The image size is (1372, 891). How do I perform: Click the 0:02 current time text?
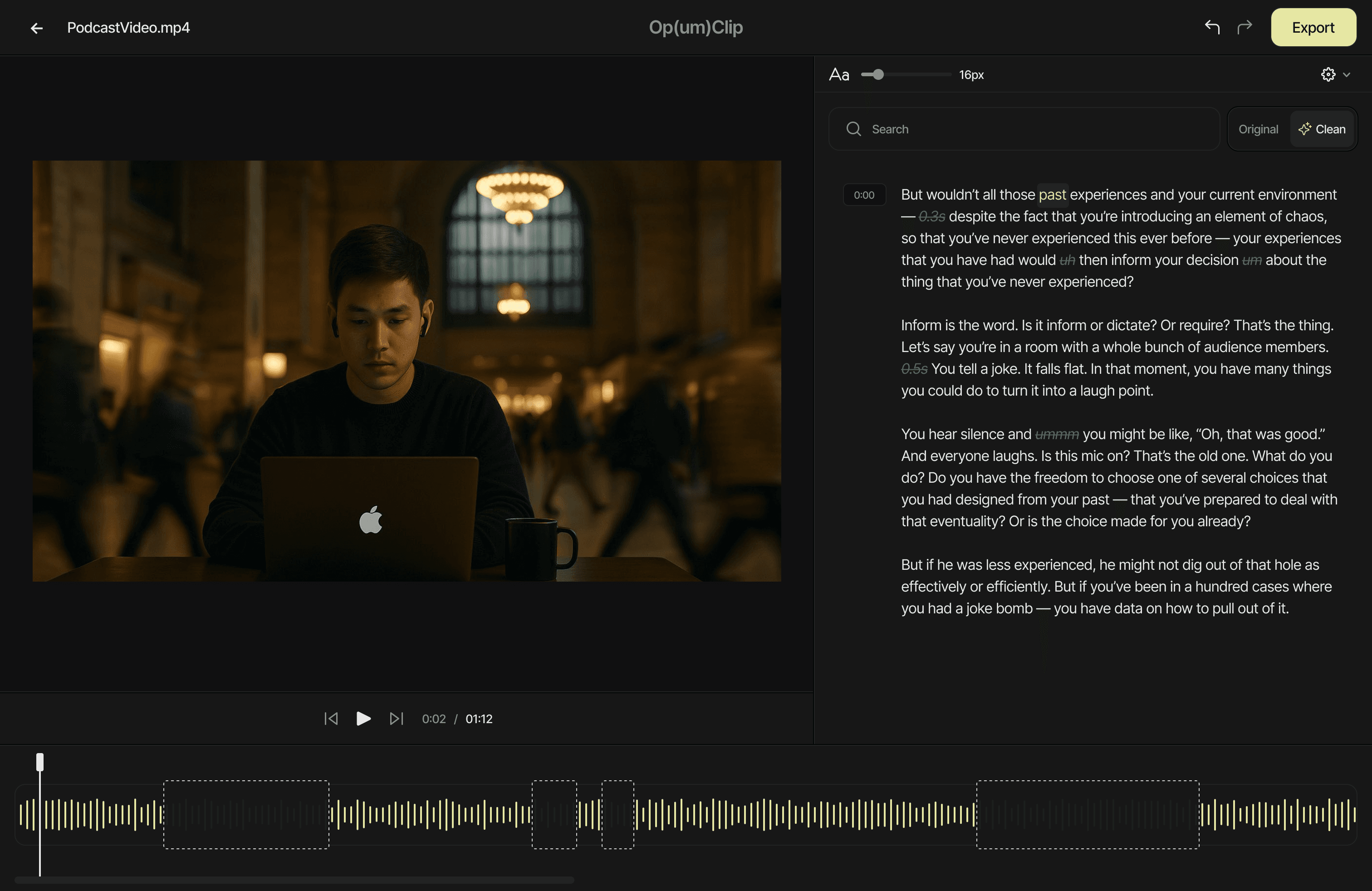433,719
